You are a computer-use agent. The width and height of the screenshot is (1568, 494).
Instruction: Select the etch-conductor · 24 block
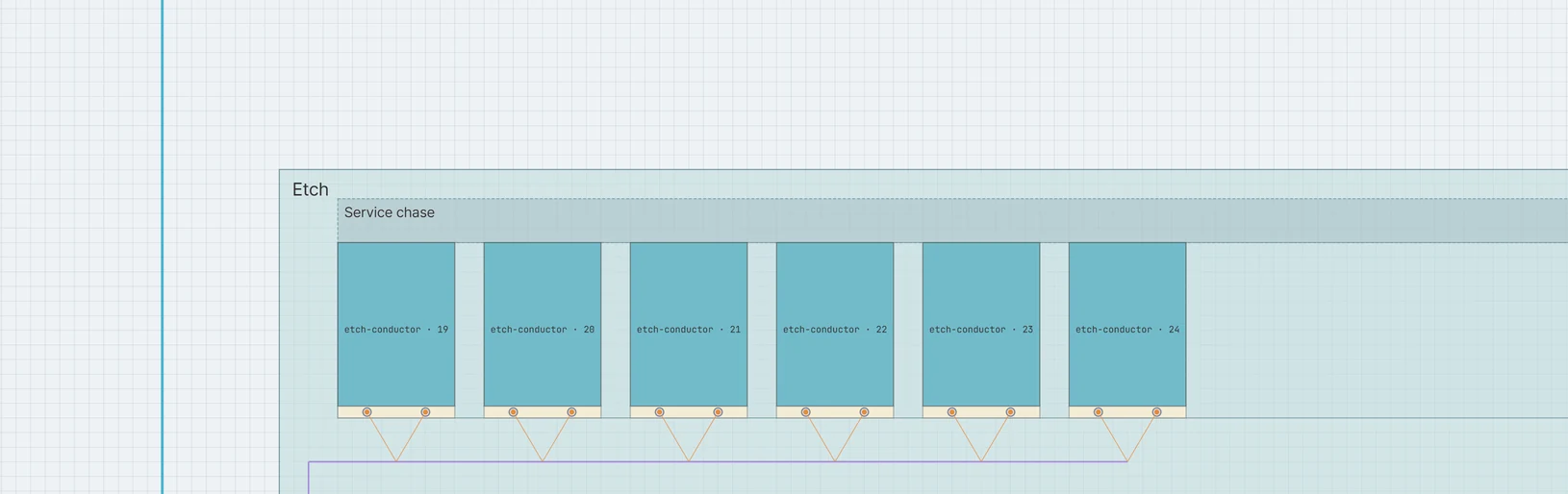(1127, 324)
